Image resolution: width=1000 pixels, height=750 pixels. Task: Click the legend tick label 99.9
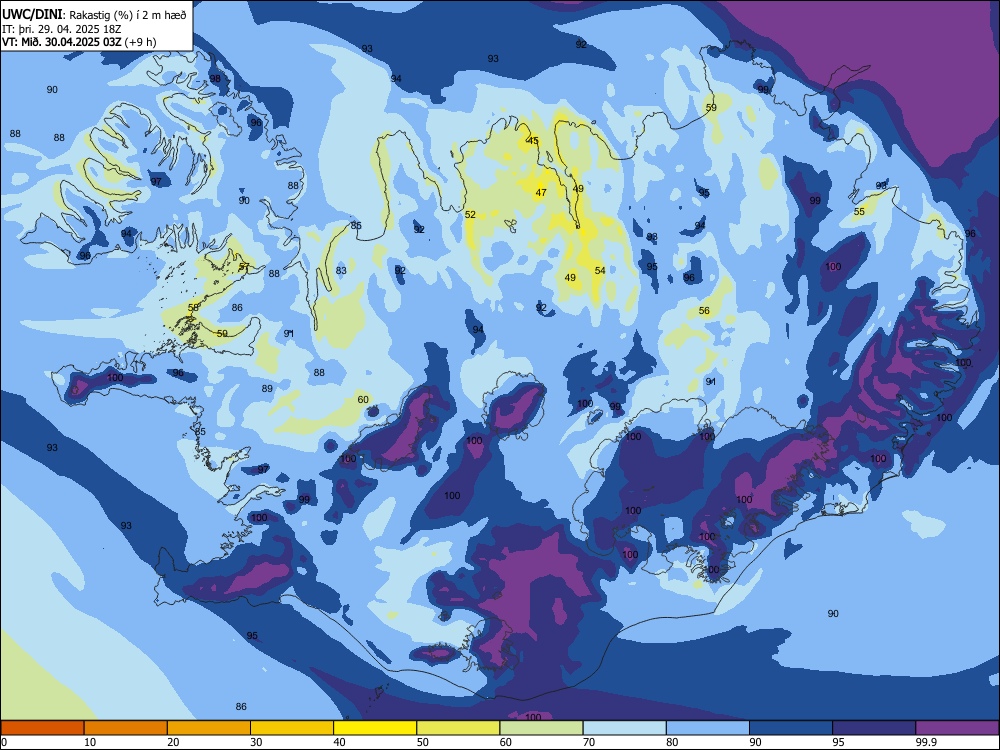click(925, 742)
